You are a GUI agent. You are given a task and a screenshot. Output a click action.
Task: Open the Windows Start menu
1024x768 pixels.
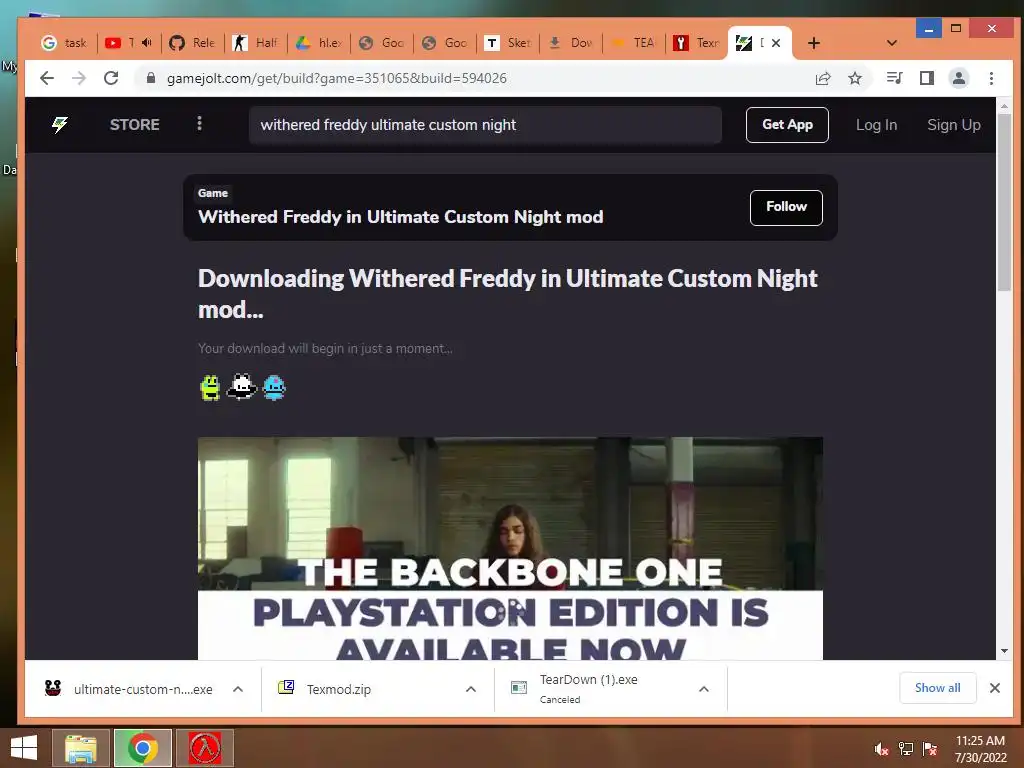click(24, 748)
